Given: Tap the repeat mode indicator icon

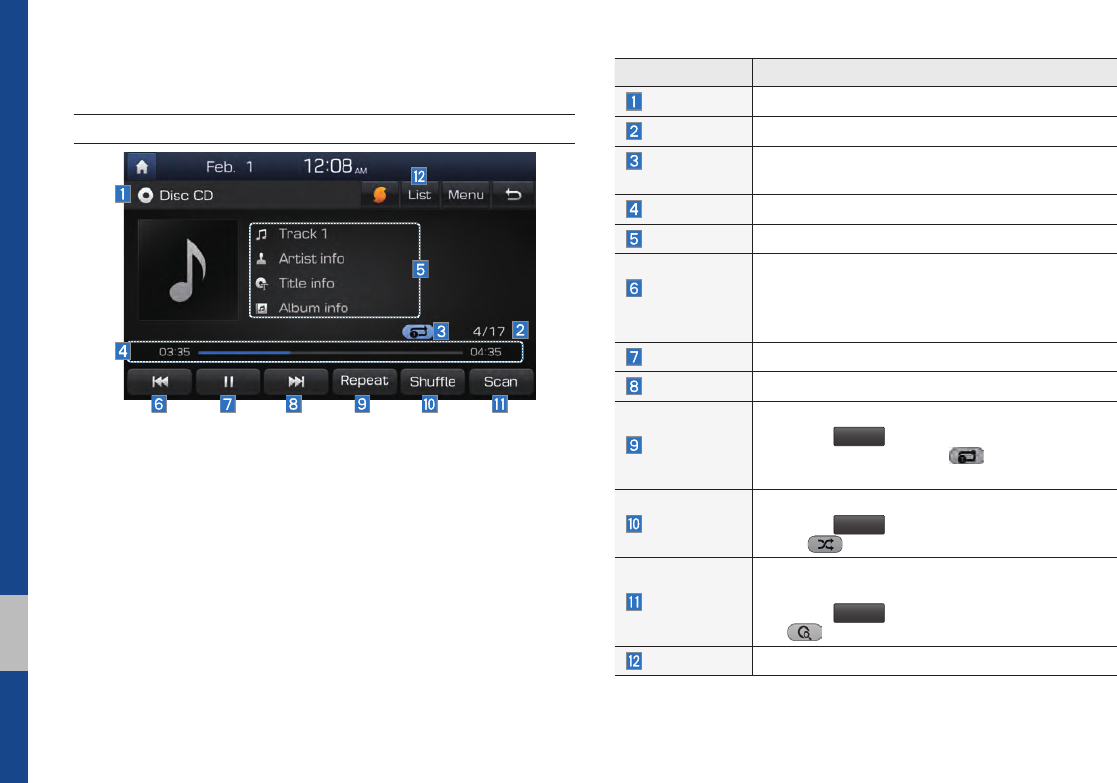Looking at the screenshot, I should [417, 331].
